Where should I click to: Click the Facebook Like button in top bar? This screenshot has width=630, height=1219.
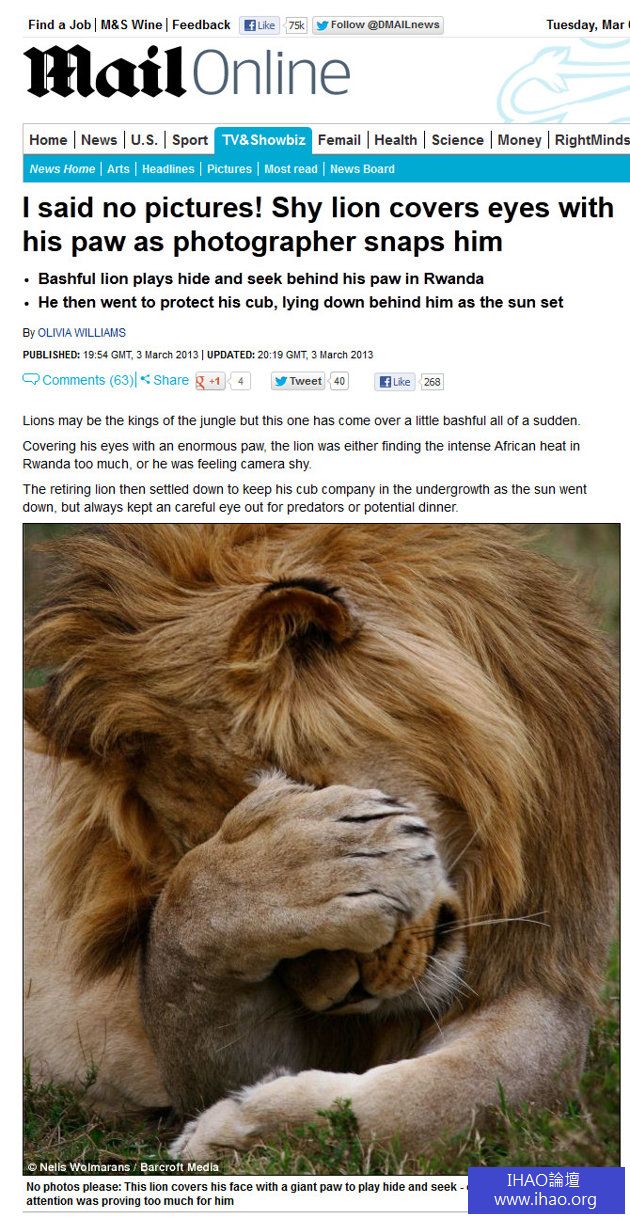pos(260,26)
